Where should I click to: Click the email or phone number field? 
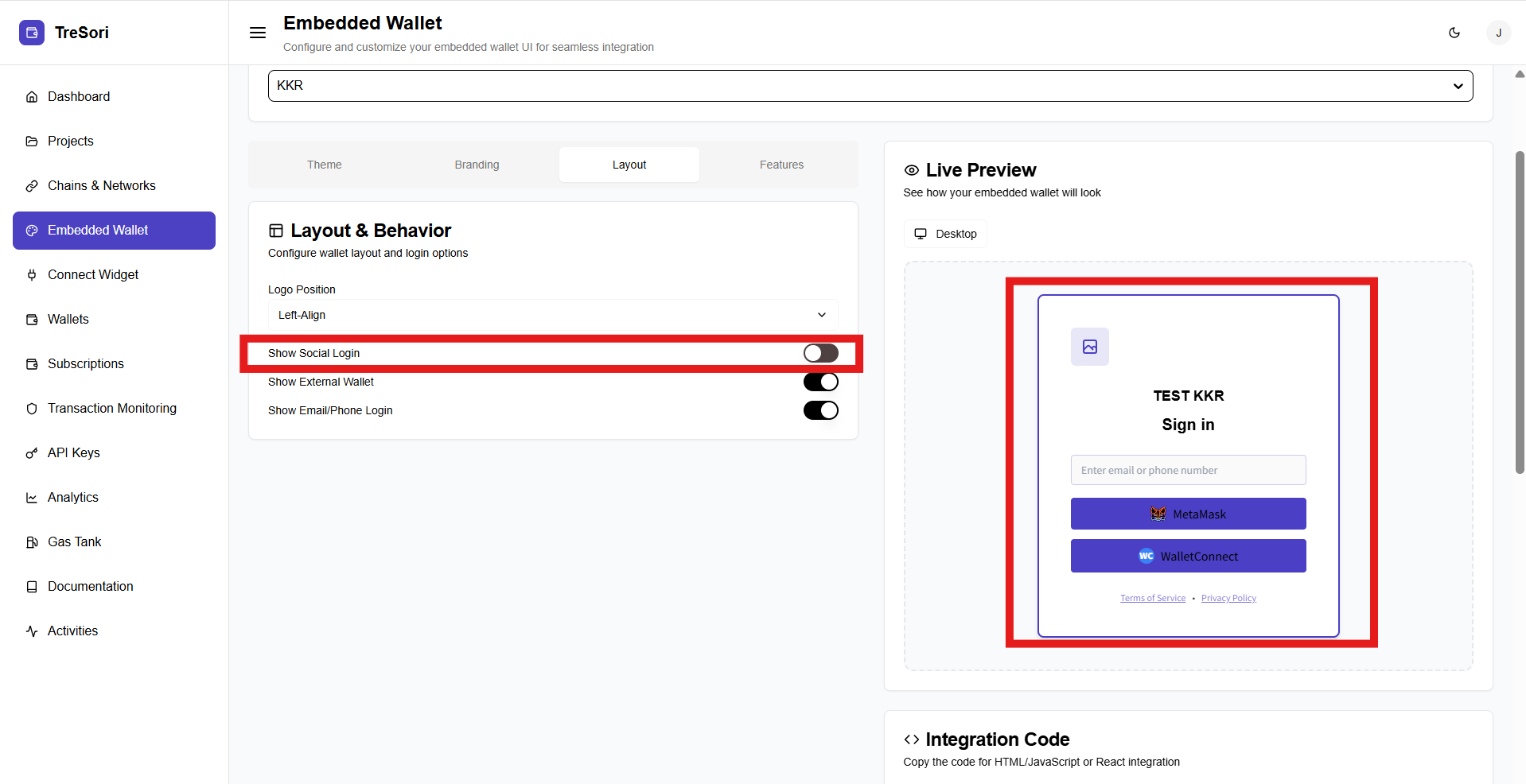tap(1188, 470)
